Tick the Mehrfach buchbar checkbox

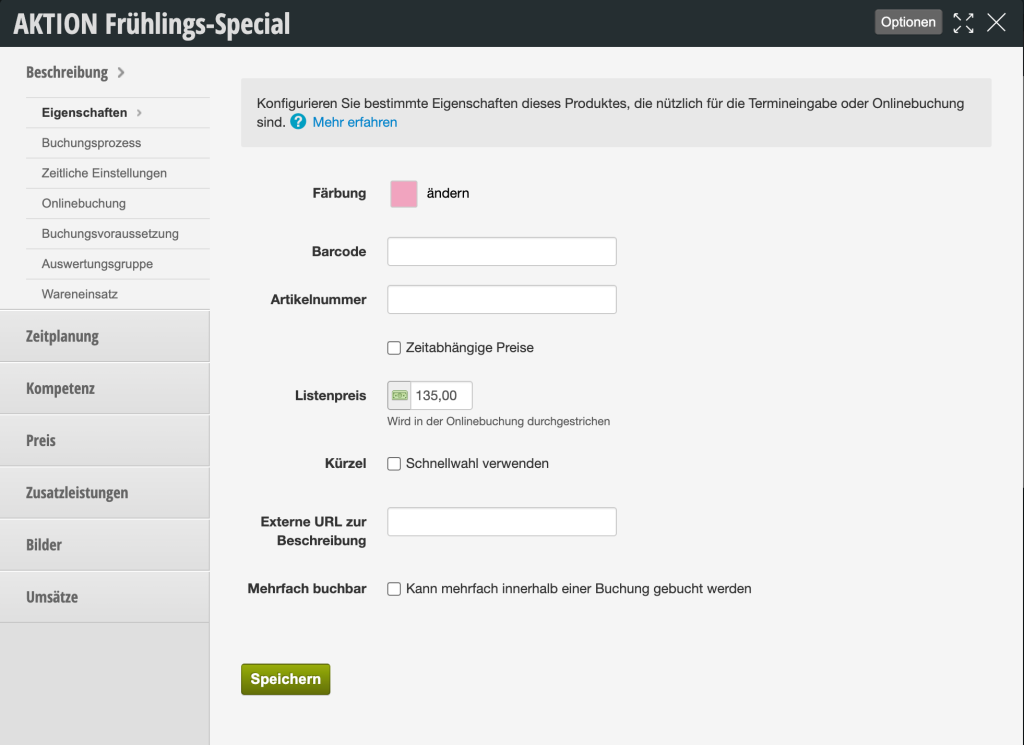coord(394,589)
